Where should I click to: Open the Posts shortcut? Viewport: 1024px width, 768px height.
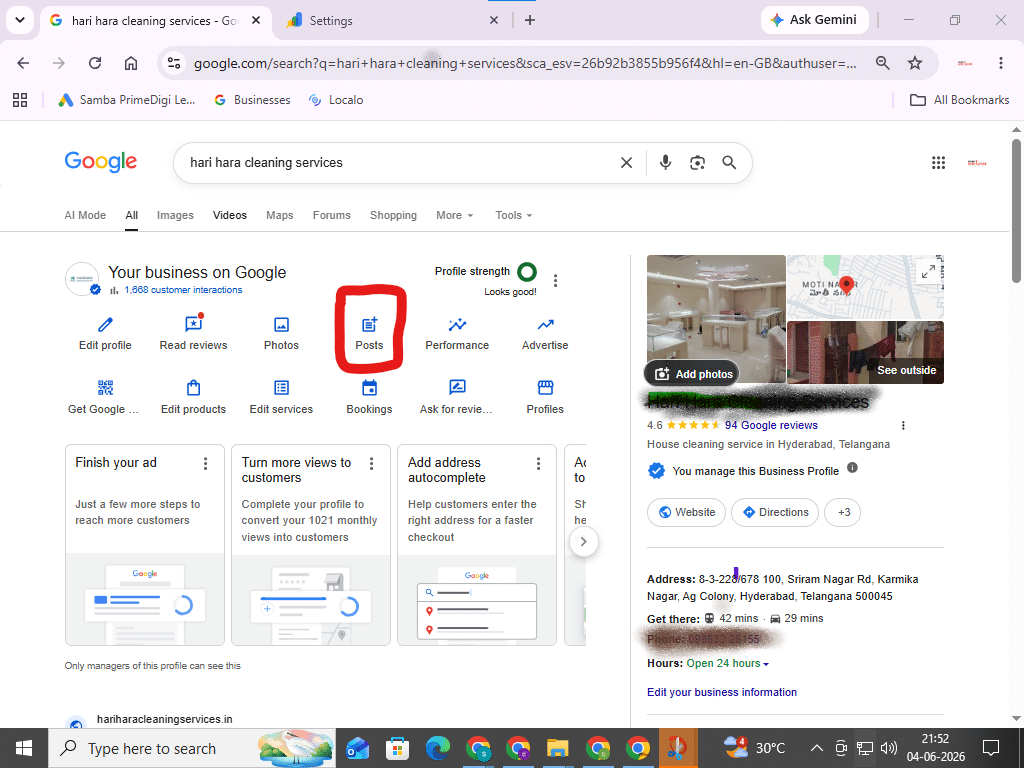[369, 334]
